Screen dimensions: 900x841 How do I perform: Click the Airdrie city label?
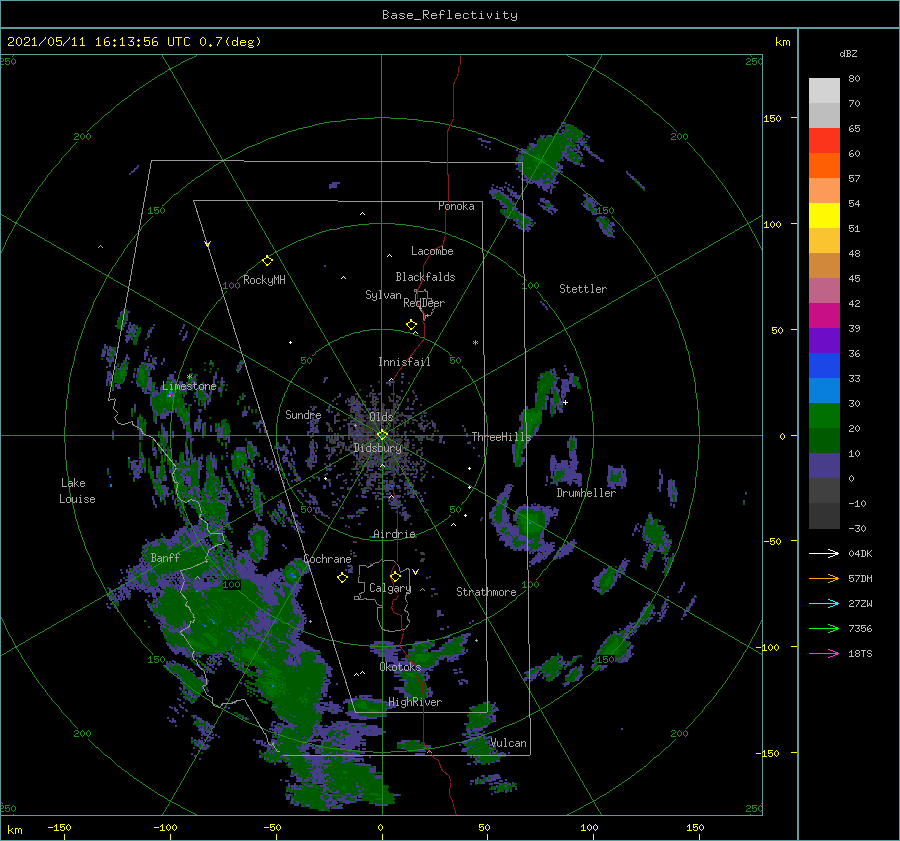[x=394, y=534]
